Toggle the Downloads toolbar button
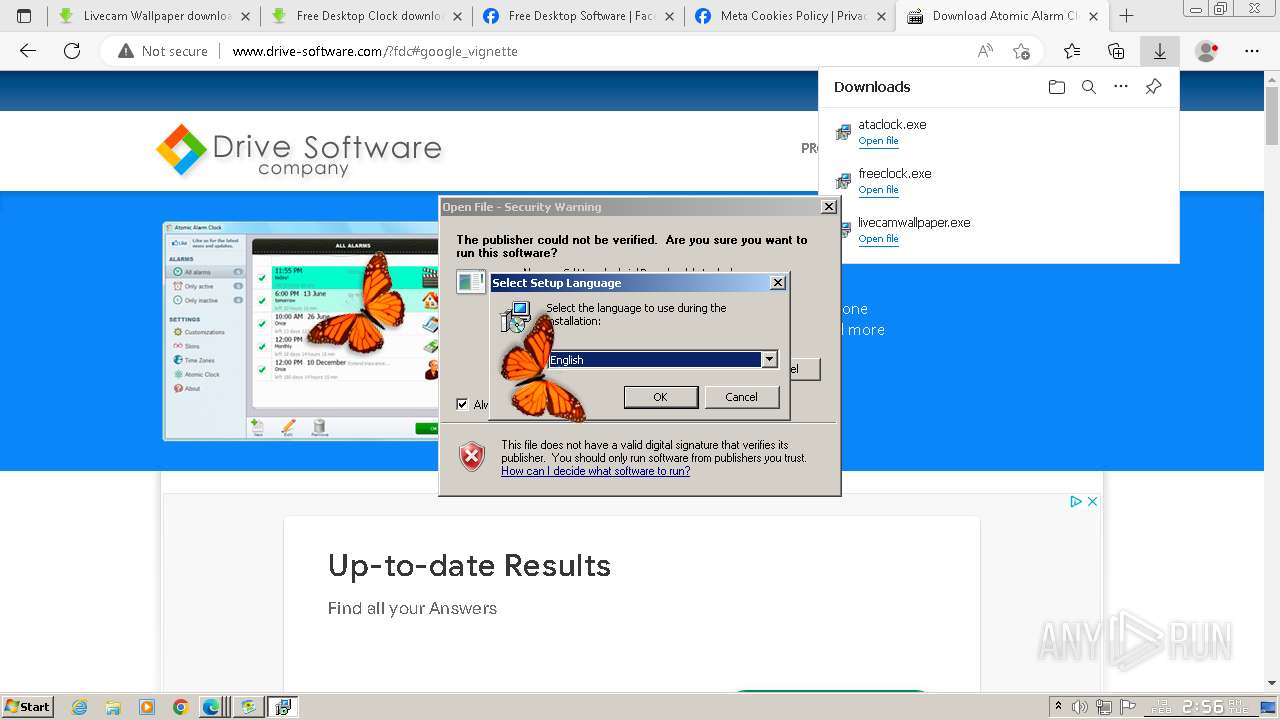This screenshot has height=720, width=1280. (x=1160, y=51)
